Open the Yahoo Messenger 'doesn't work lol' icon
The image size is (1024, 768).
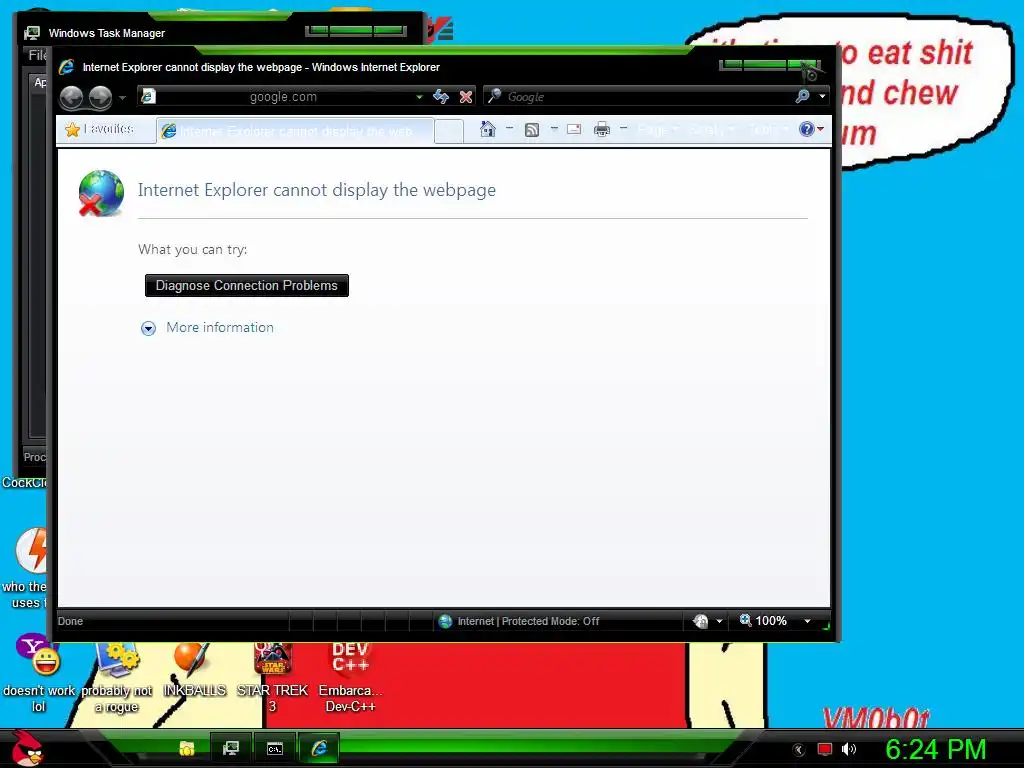click(38, 674)
